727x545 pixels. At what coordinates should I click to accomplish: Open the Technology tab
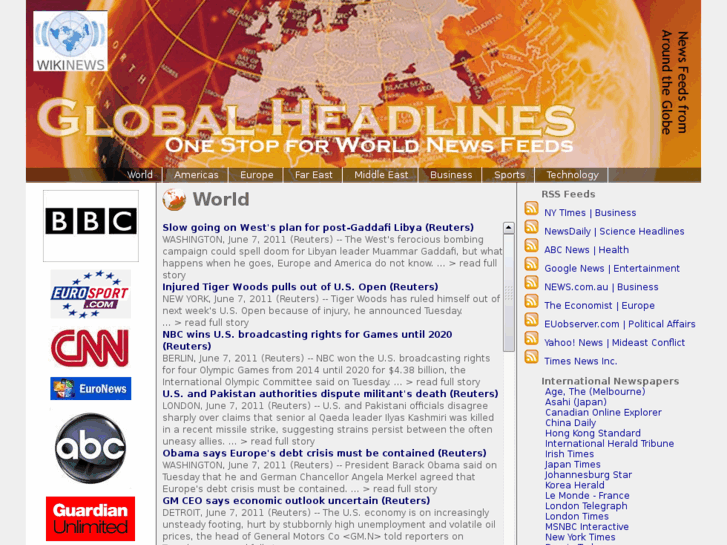(572, 175)
